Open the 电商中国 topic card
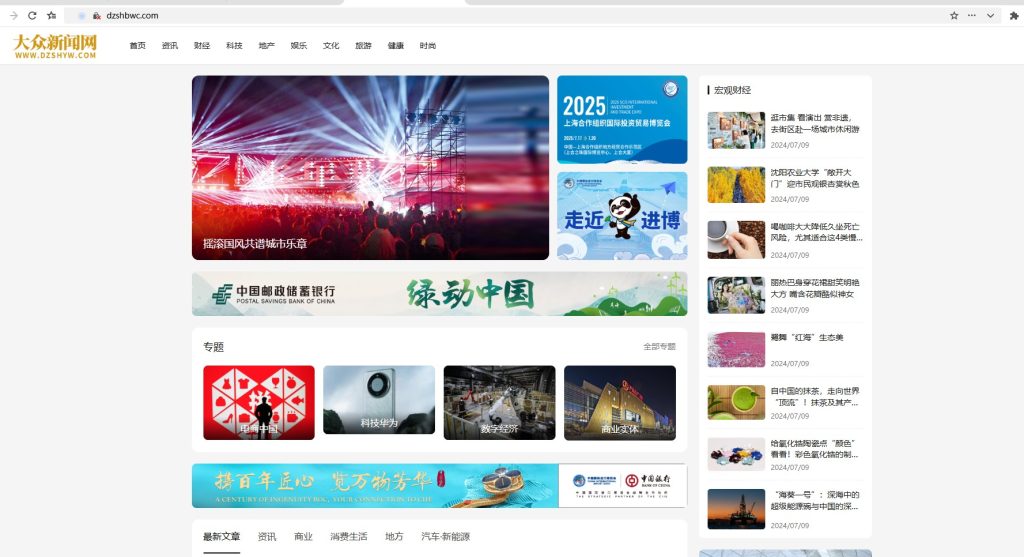Image resolution: width=1024 pixels, height=557 pixels. coord(259,402)
